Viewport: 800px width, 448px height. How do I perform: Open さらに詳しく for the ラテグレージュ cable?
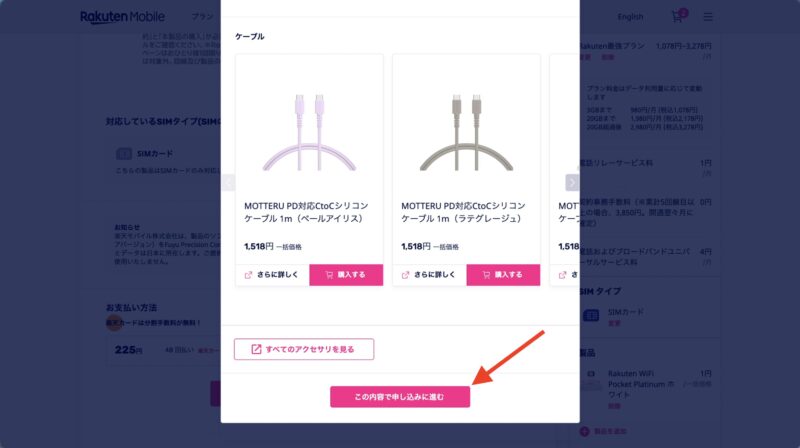point(430,275)
